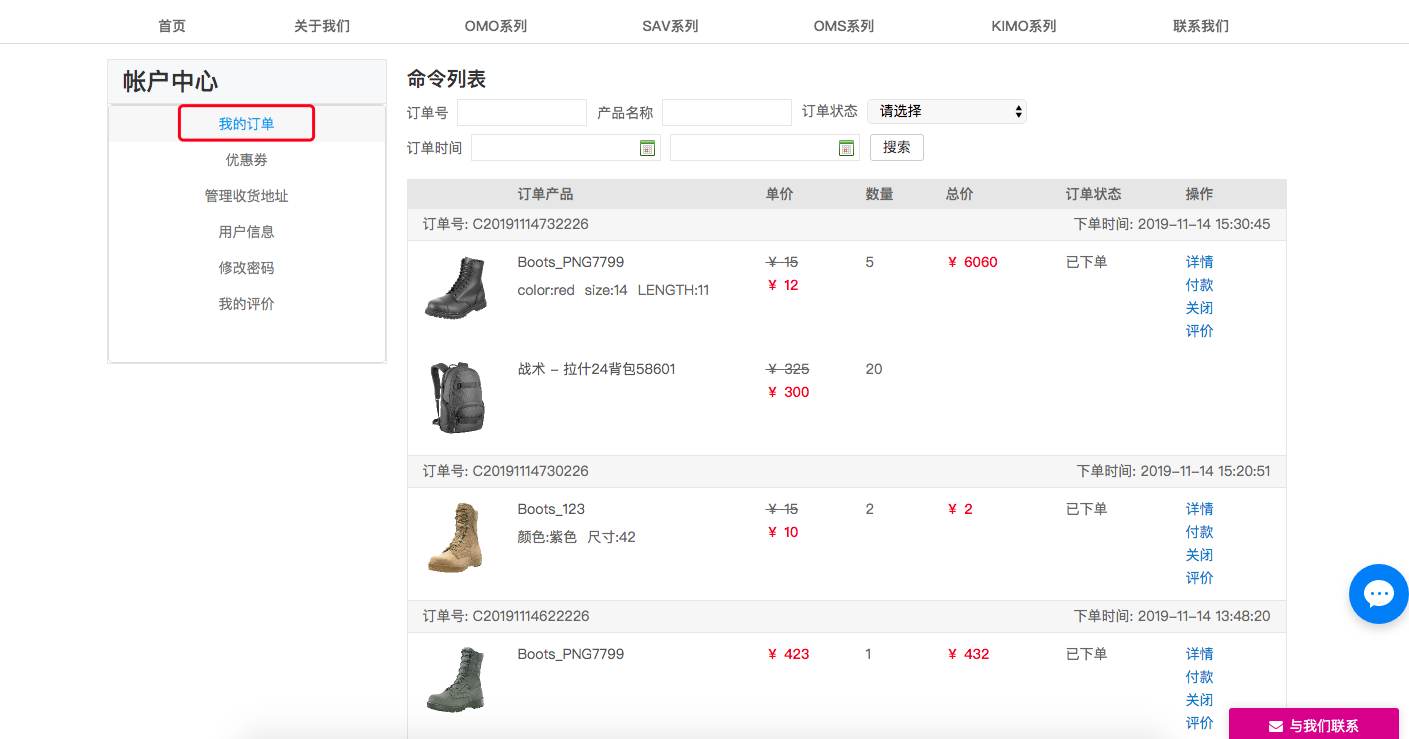Open 详情 for Boots_PNG7799 order

[x=1199, y=261]
